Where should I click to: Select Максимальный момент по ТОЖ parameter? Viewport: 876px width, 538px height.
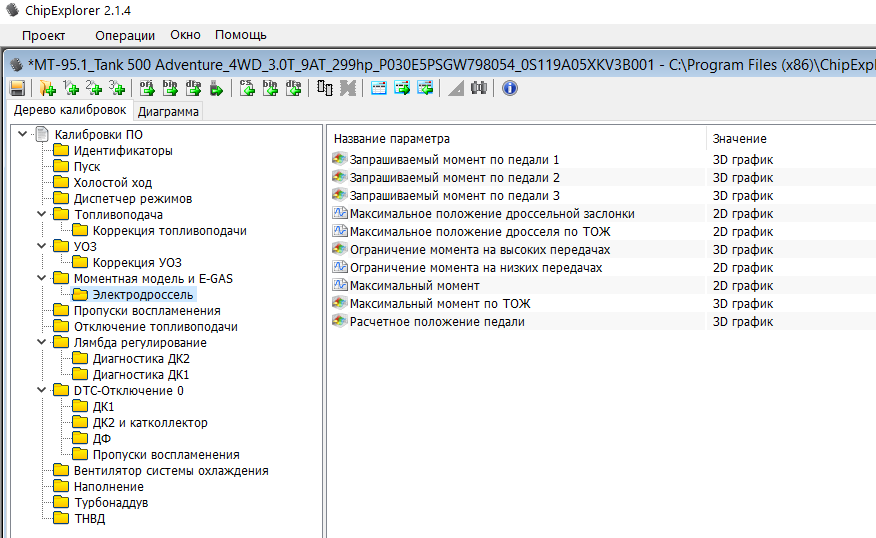(439, 304)
